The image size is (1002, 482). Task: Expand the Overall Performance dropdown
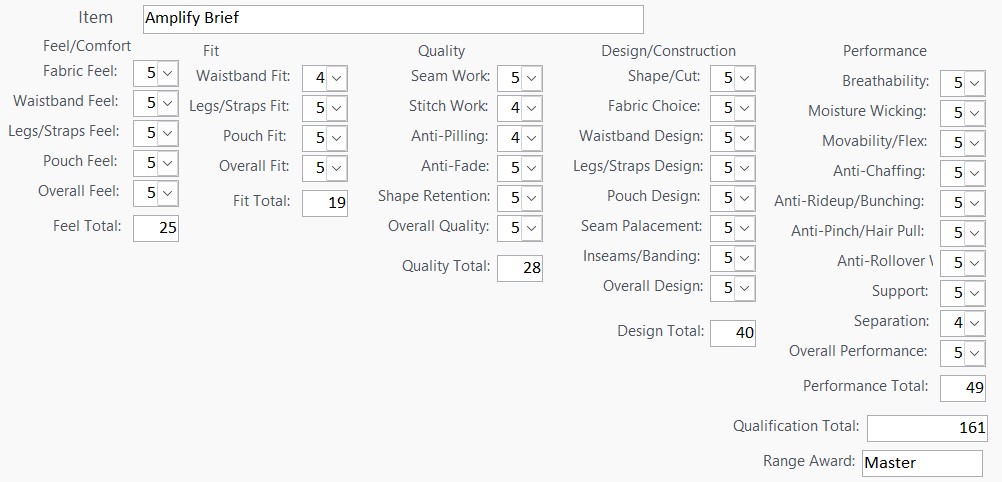(x=975, y=353)
